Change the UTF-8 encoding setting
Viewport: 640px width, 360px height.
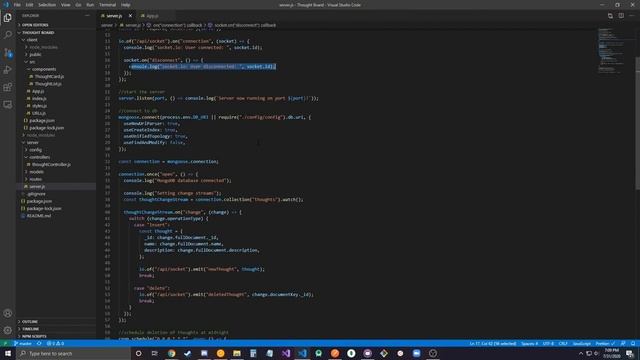548,344
